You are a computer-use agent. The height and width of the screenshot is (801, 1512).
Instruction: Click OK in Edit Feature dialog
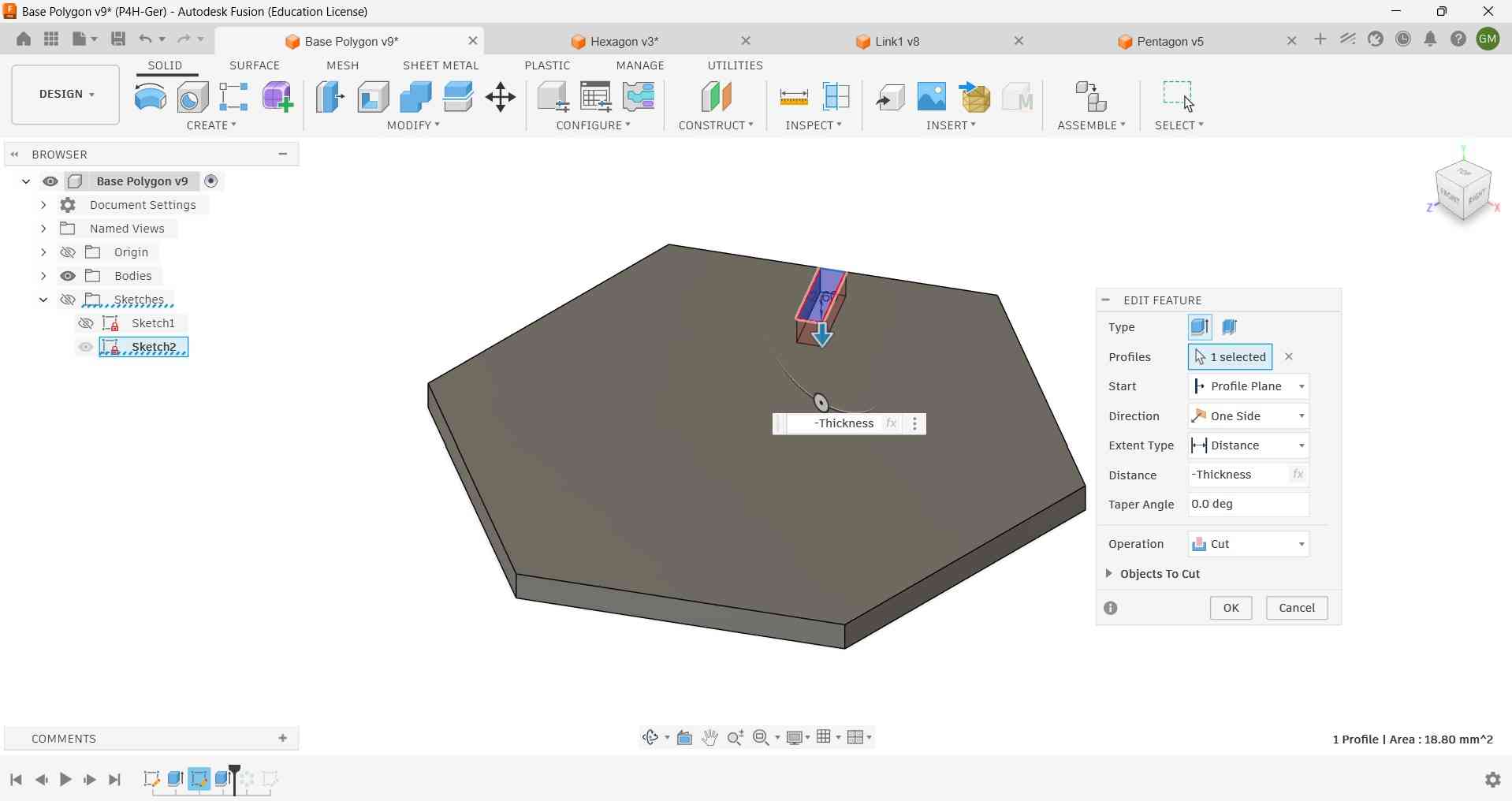[1231, 608]
